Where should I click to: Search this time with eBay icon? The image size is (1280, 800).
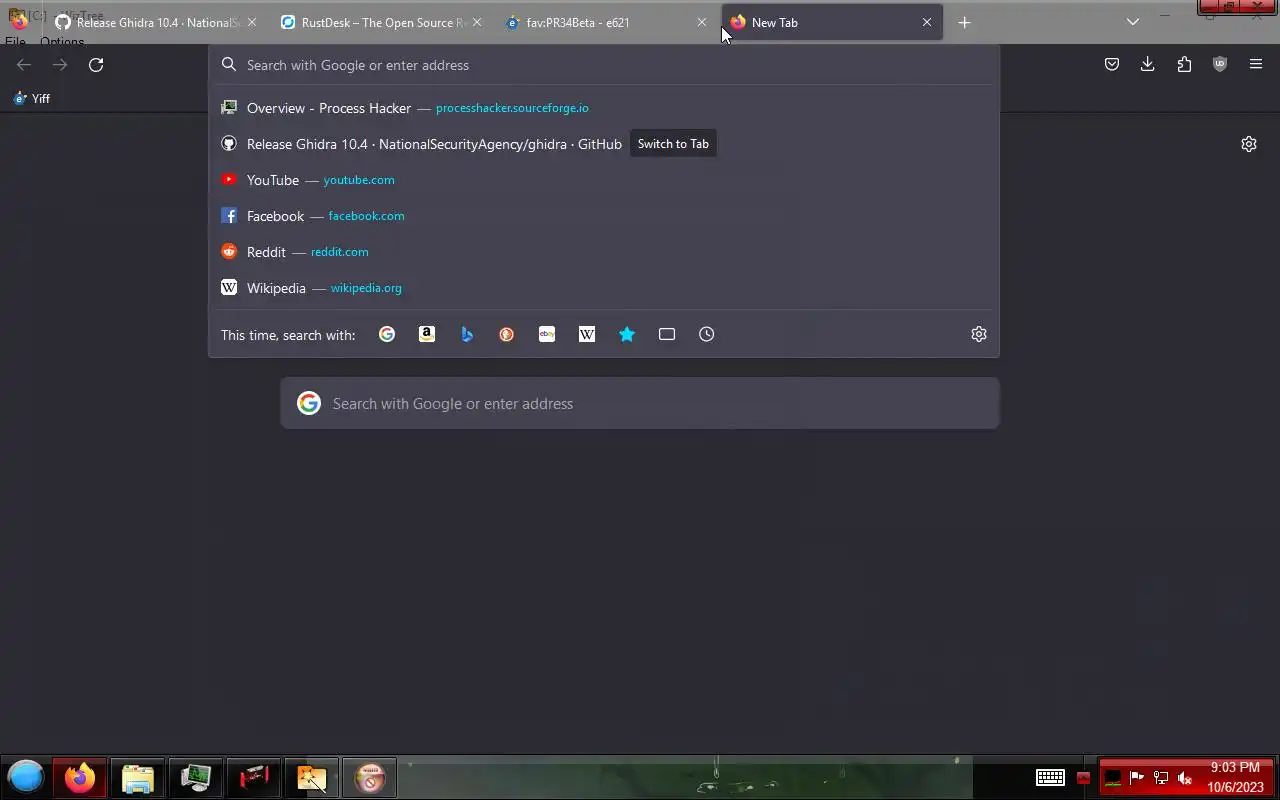547,335
